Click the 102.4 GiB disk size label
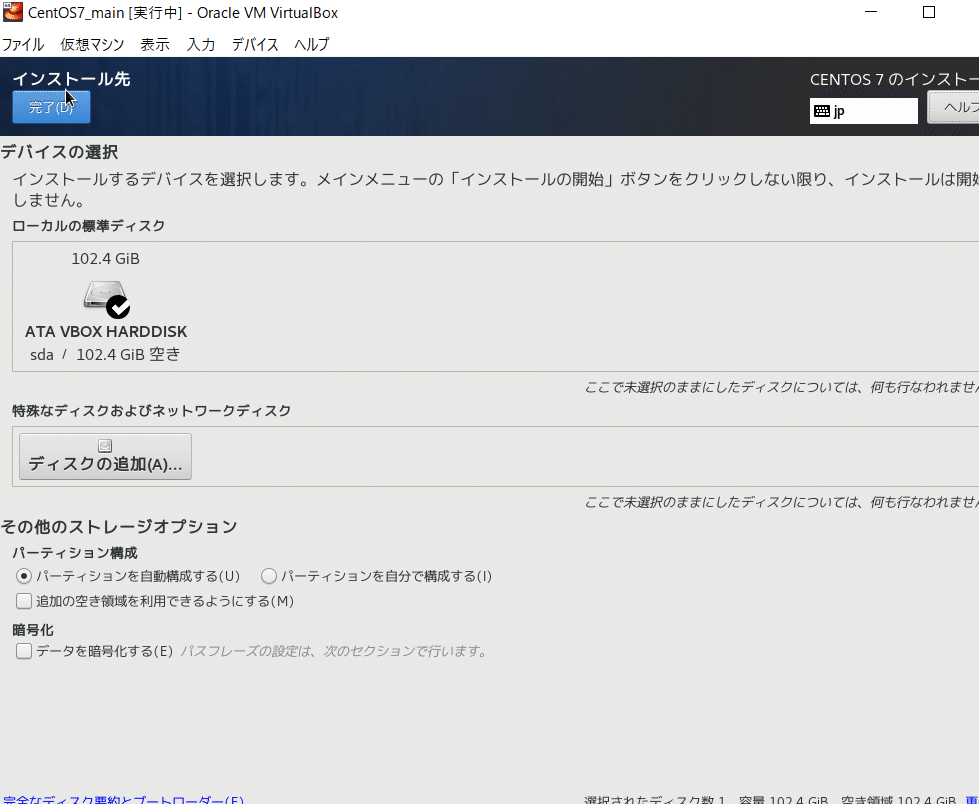 point(106,258)
